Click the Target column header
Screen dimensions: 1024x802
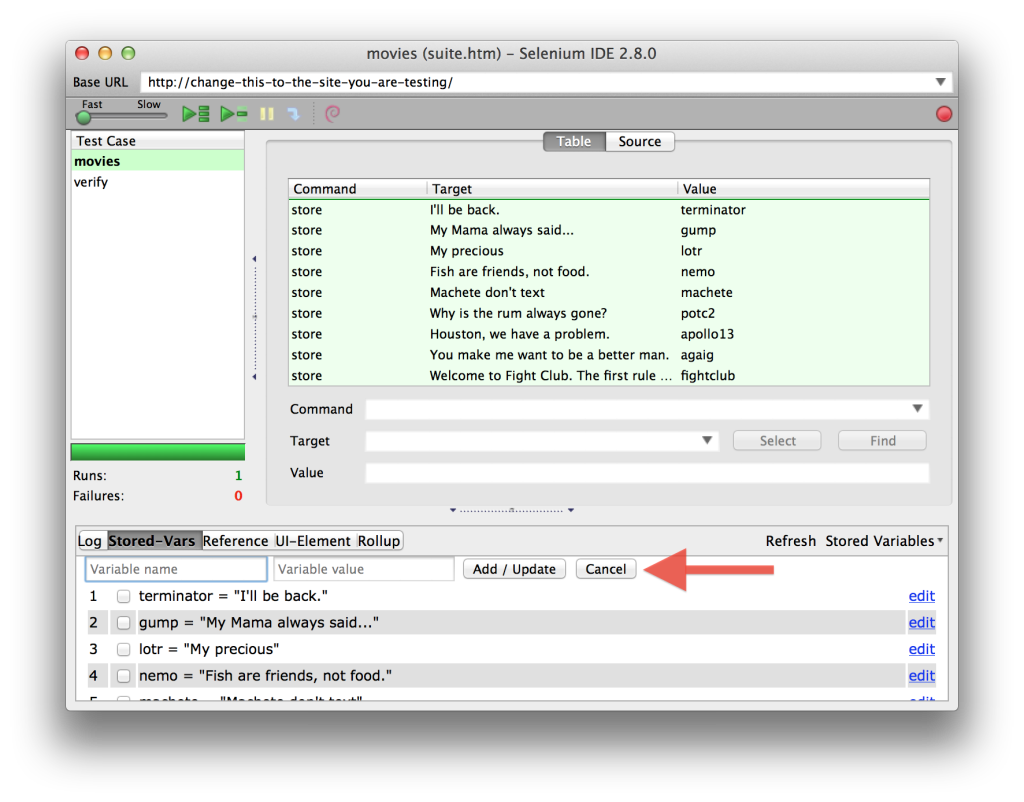coord(552,189)
